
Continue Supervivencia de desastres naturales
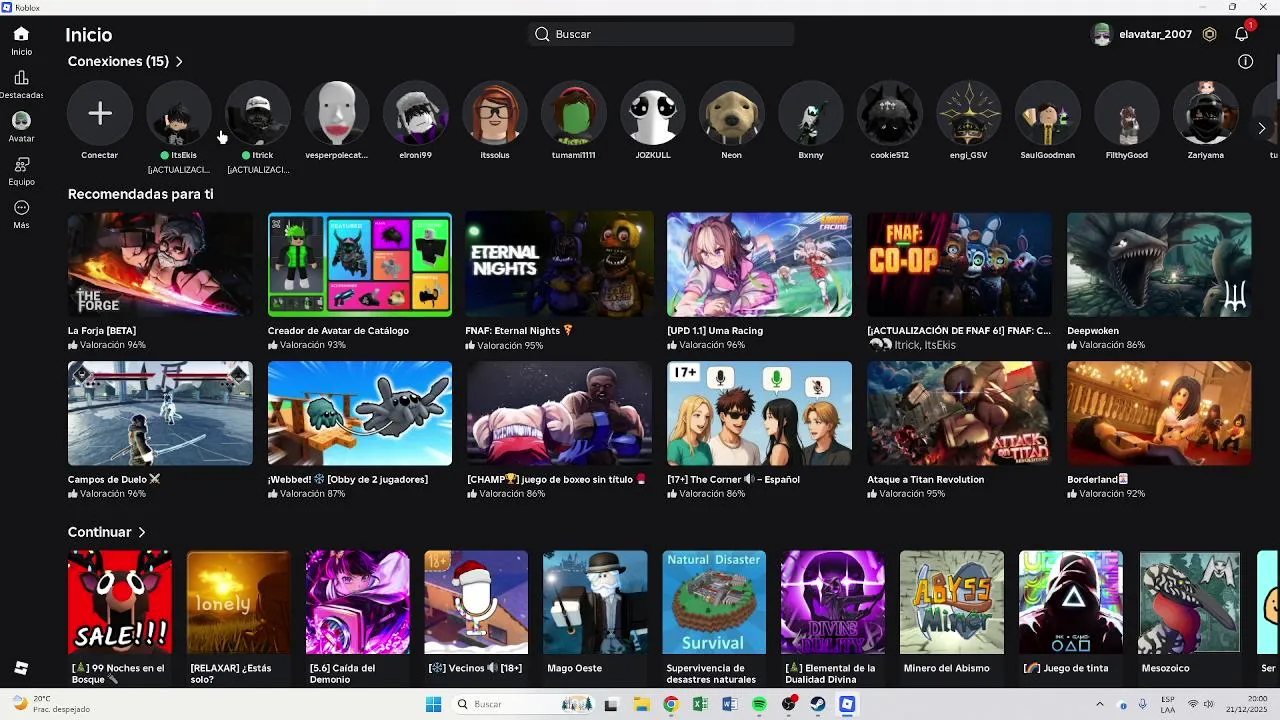pos(714,602)
